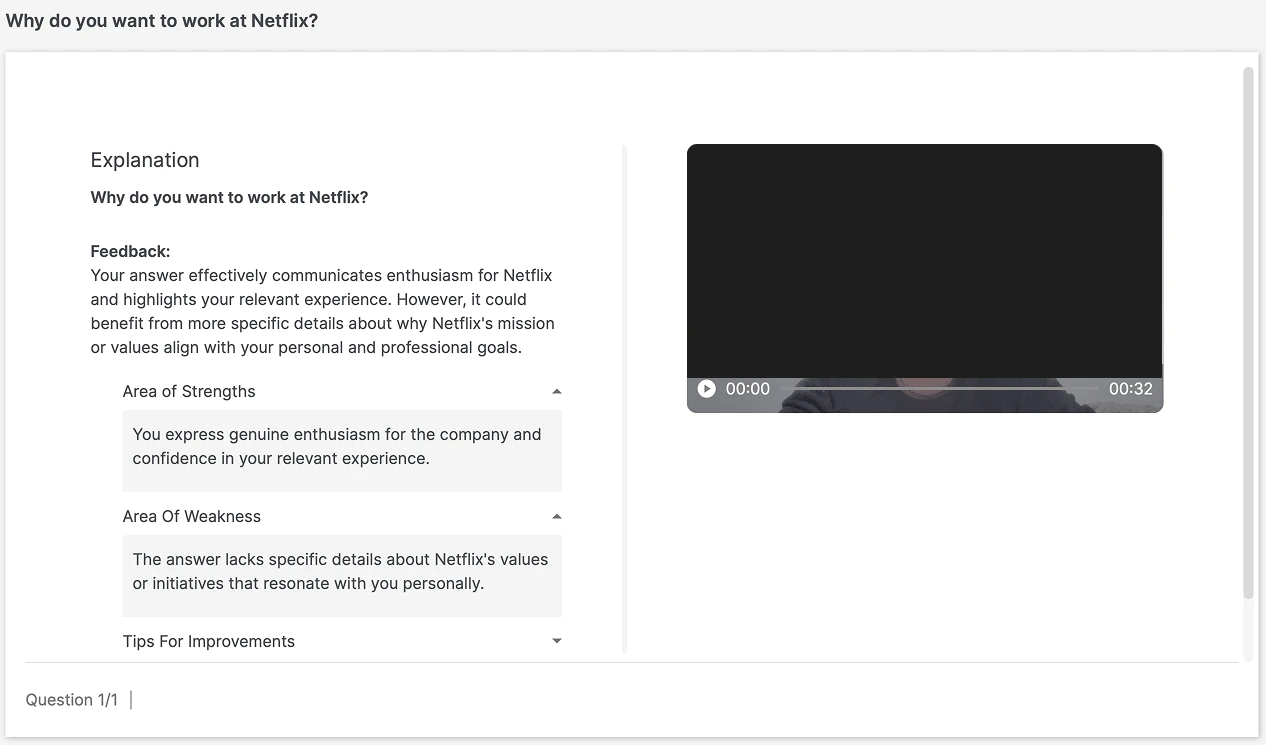Click the Tips For Improvements header label
1266x745 pixels.
209,641
